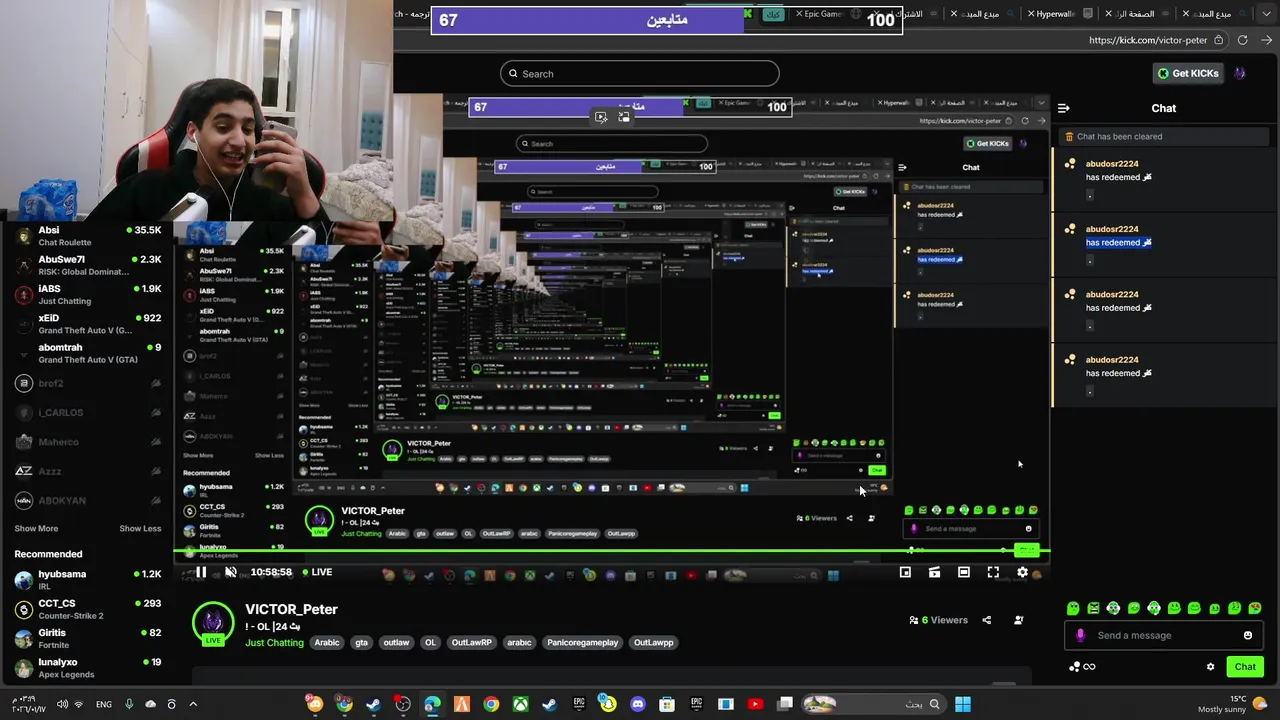
Task: Open xEiD channel in sidebar
Action: [88, 324]
